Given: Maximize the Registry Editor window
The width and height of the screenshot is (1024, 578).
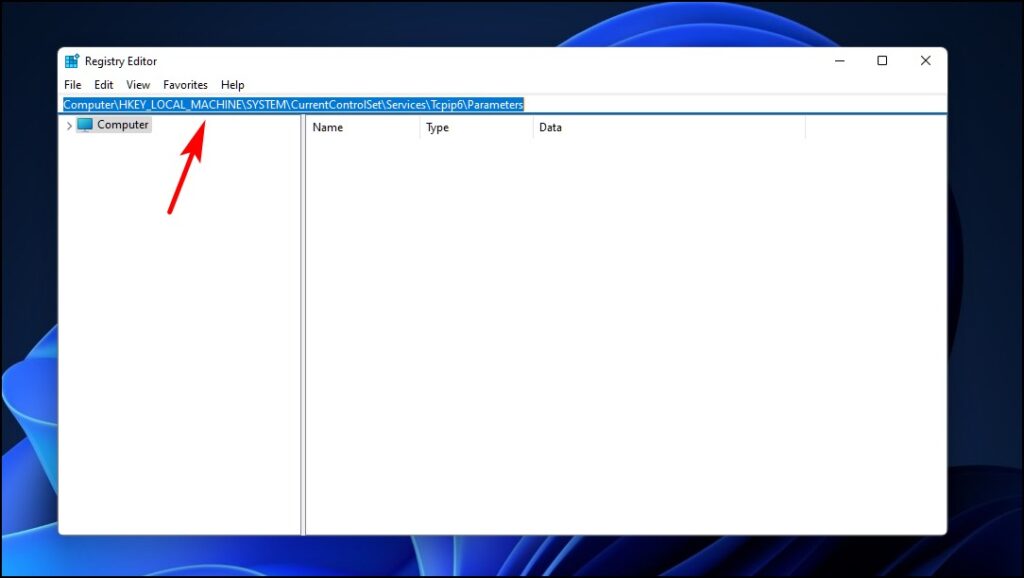Looking at the screenshot, I should (882, 61).
